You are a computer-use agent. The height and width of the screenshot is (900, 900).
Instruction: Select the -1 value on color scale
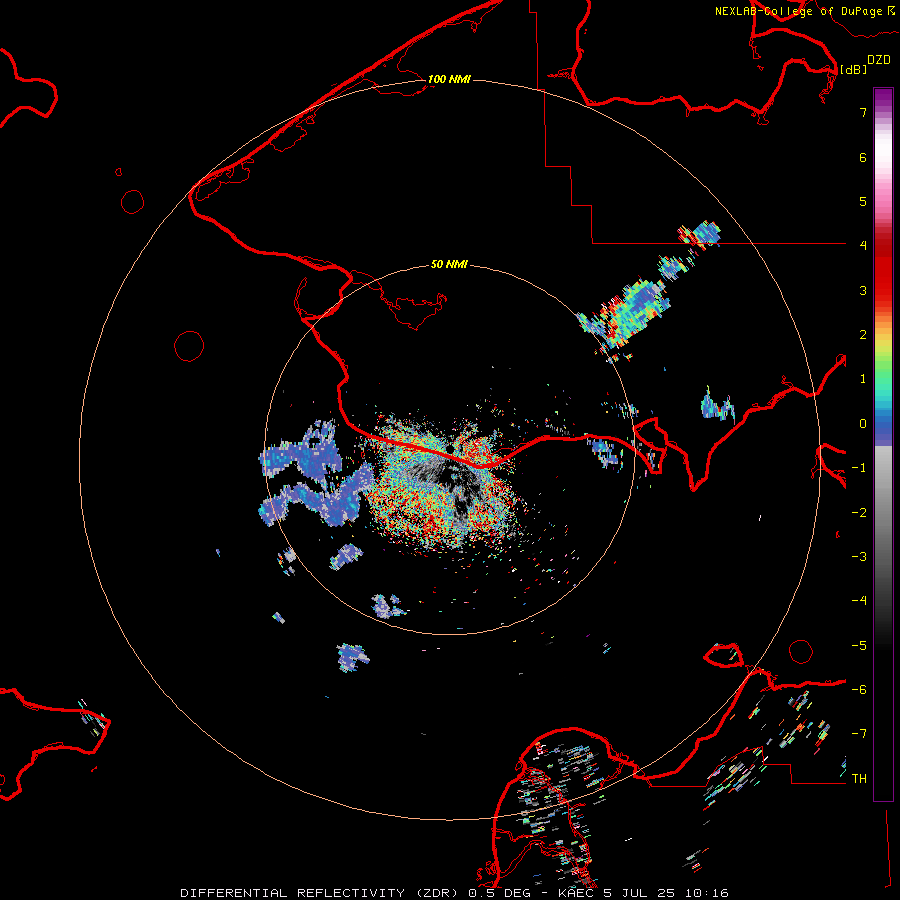859,468
